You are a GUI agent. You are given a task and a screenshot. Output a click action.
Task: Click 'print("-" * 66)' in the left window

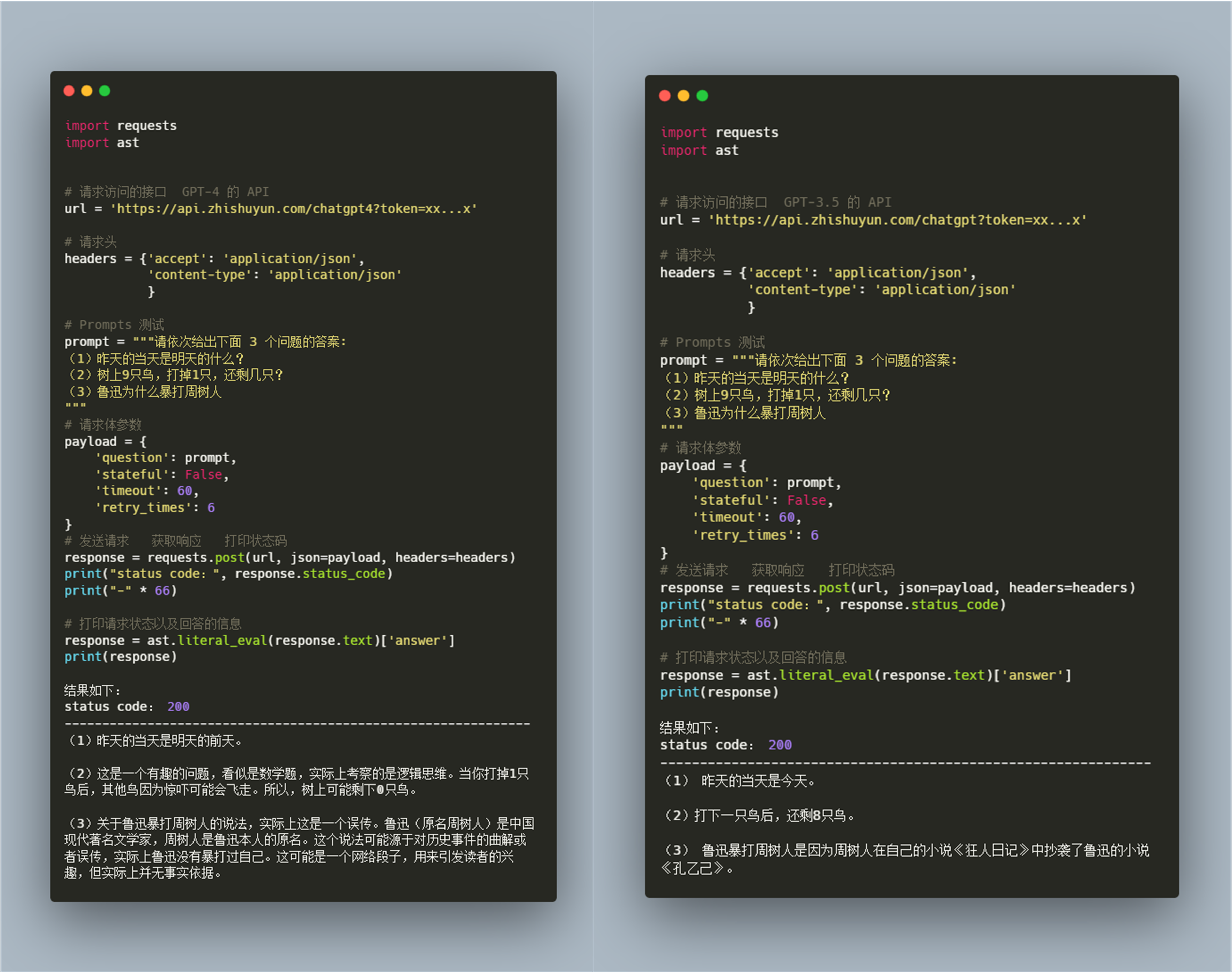pos(121,591)
